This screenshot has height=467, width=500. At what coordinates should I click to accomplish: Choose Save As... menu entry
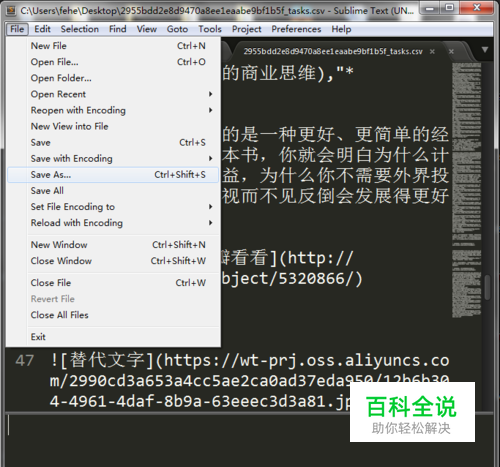pyautogui.click(x=113, y=175)
